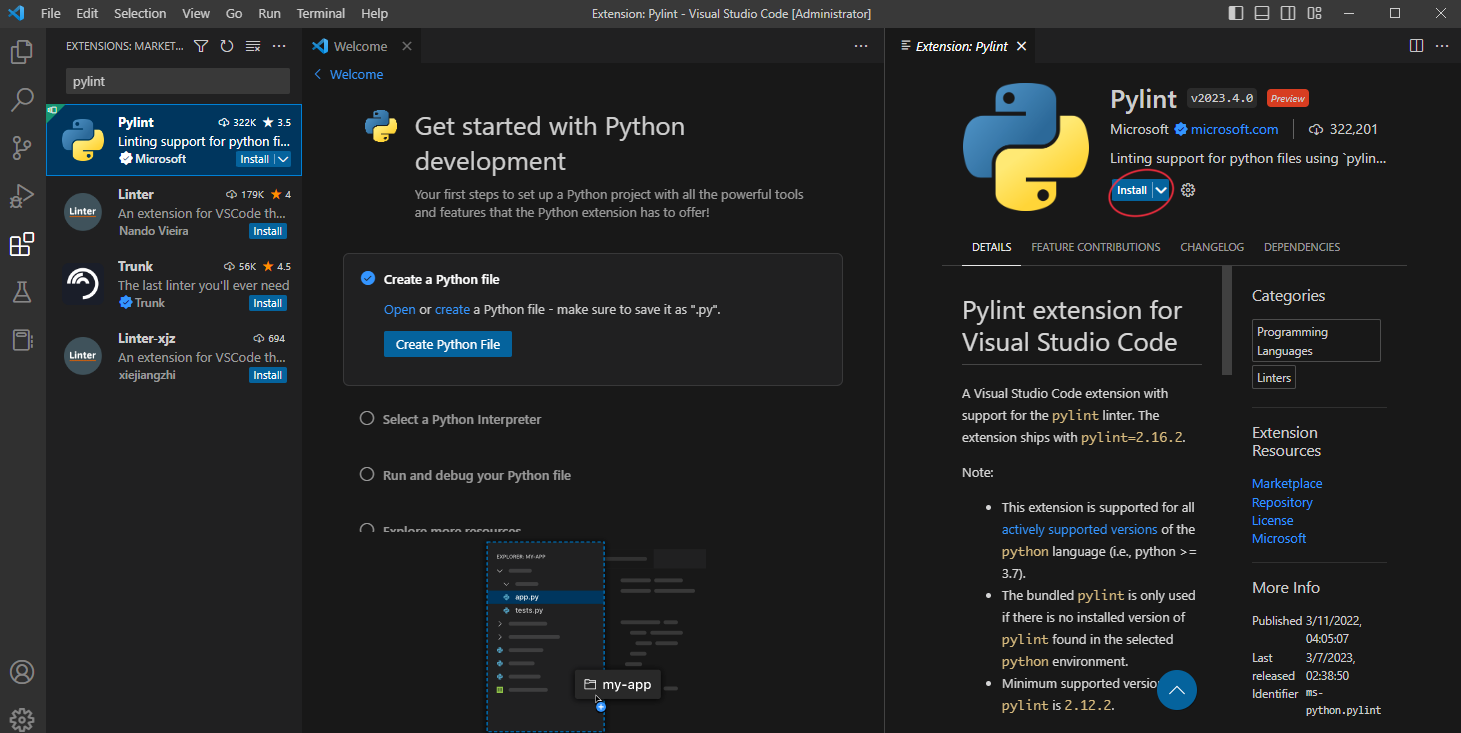
Task: Open the Customize Layout icon in the title bar
Action: [x=1314, y=13]
